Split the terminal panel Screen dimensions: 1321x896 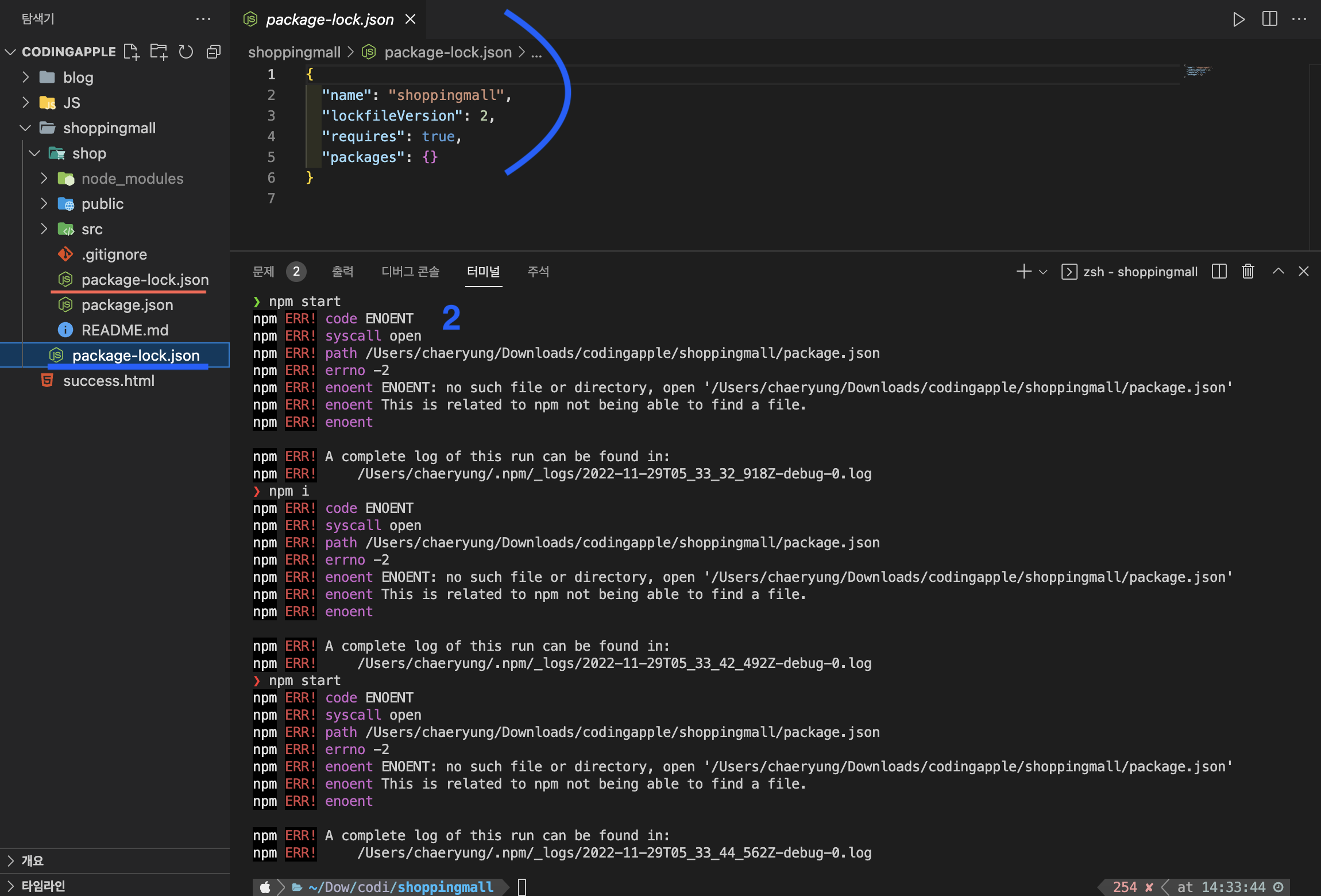point(1219,271)
